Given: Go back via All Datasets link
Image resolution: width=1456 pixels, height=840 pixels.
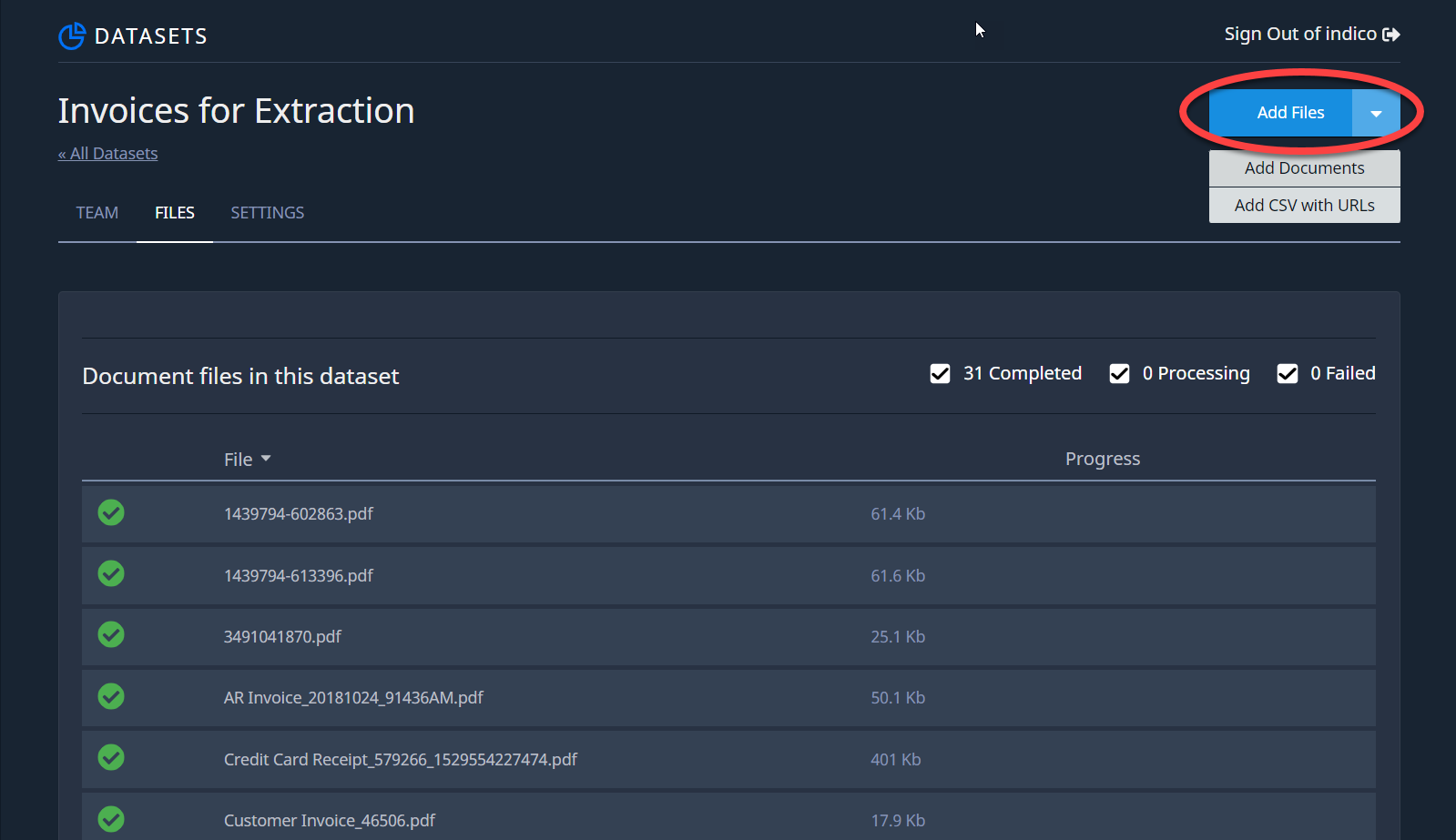Looking at the screenshot, I should tap(108, 154).
